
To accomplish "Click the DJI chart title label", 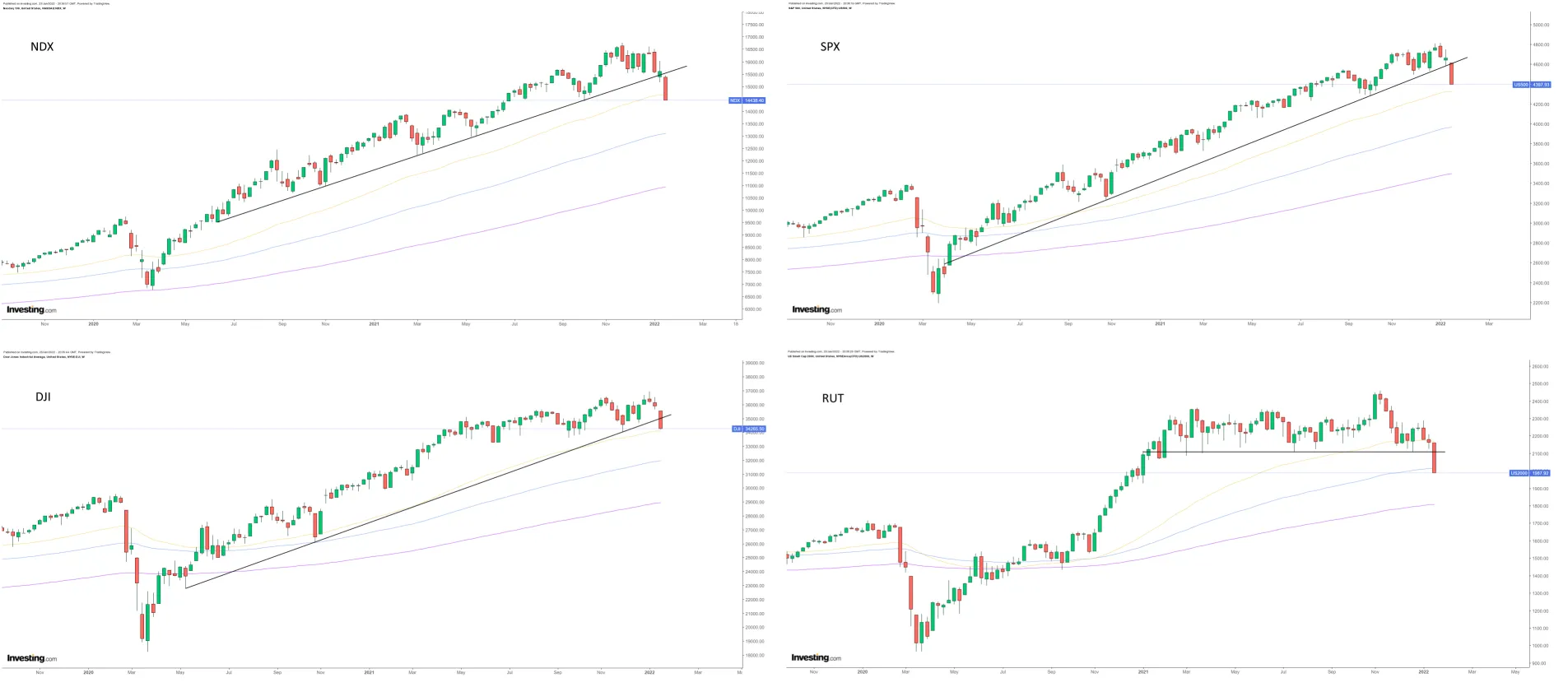I will (43, 397).
